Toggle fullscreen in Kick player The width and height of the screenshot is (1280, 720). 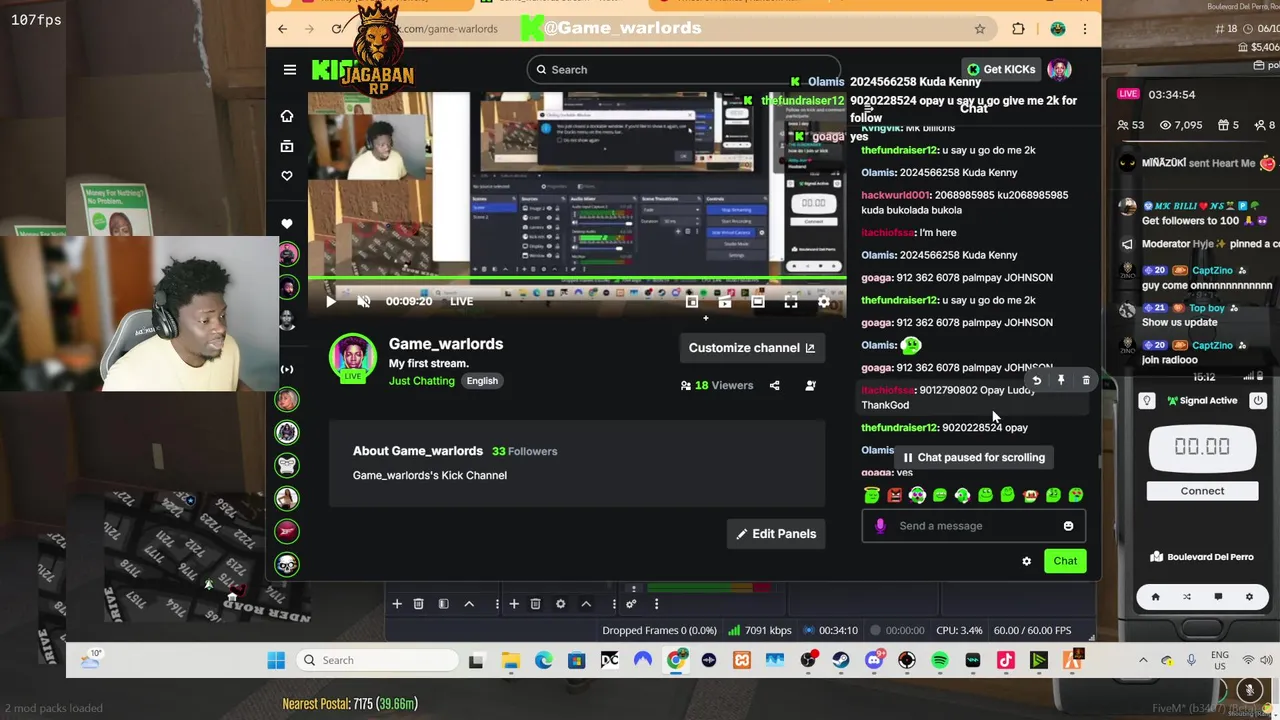[791, 301]
